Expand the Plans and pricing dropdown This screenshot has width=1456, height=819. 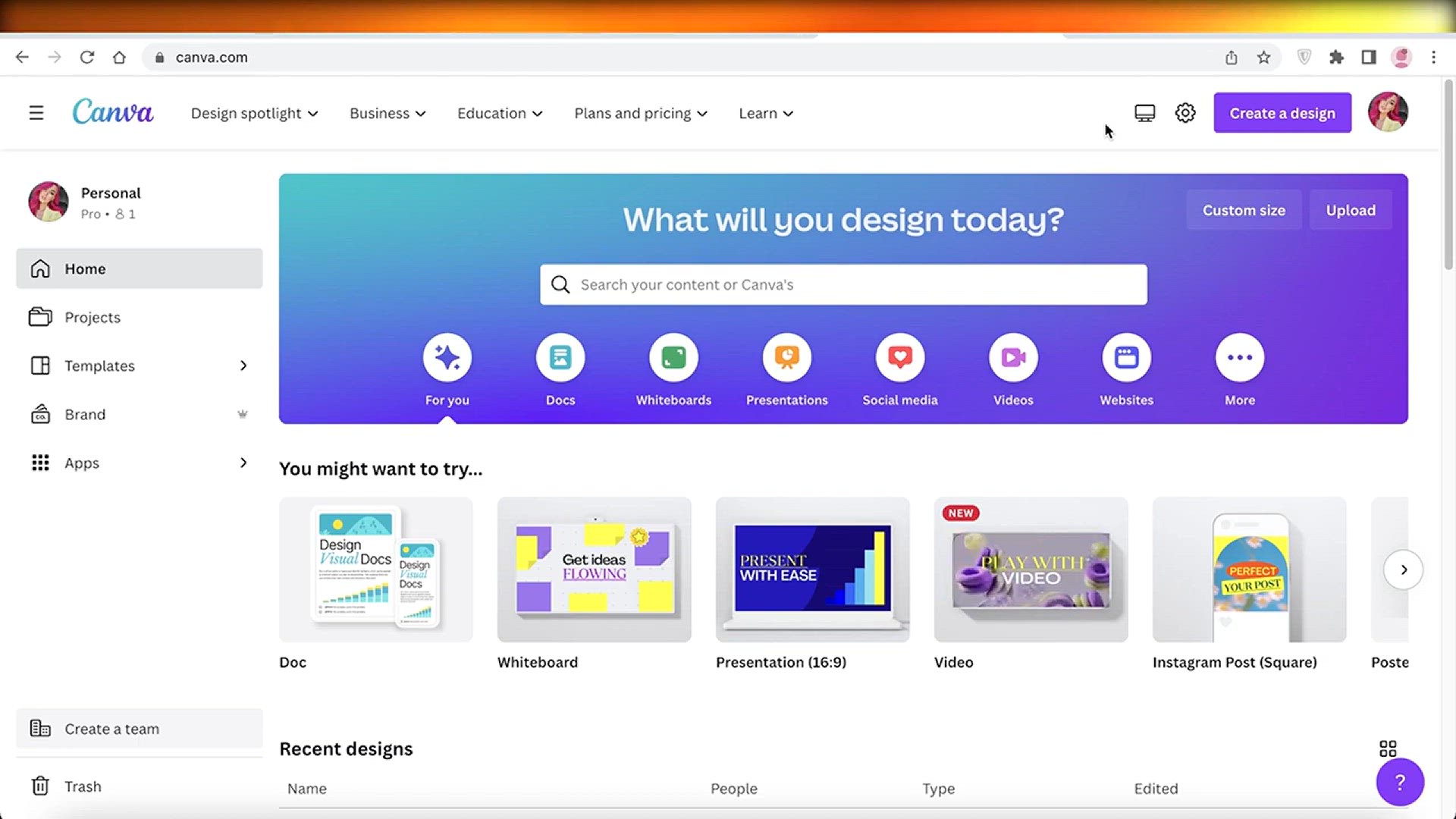pyautogui.click(x=641, y=113)
